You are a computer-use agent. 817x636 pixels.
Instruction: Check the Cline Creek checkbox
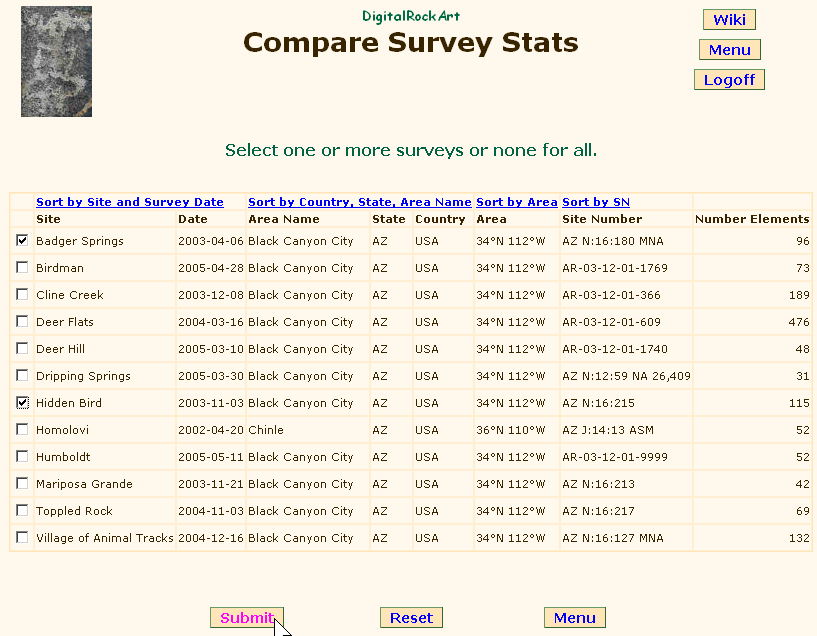click(22, 295)
